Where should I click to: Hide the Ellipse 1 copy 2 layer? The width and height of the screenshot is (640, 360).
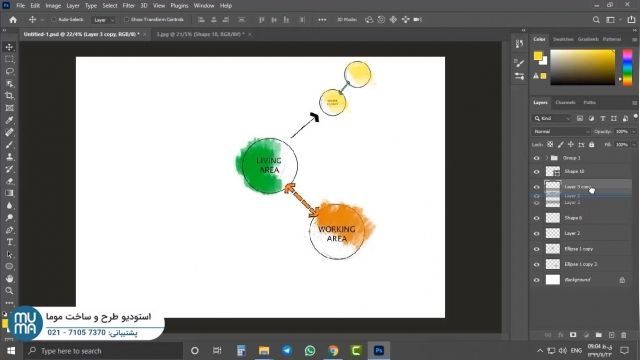tap(536, 264)
